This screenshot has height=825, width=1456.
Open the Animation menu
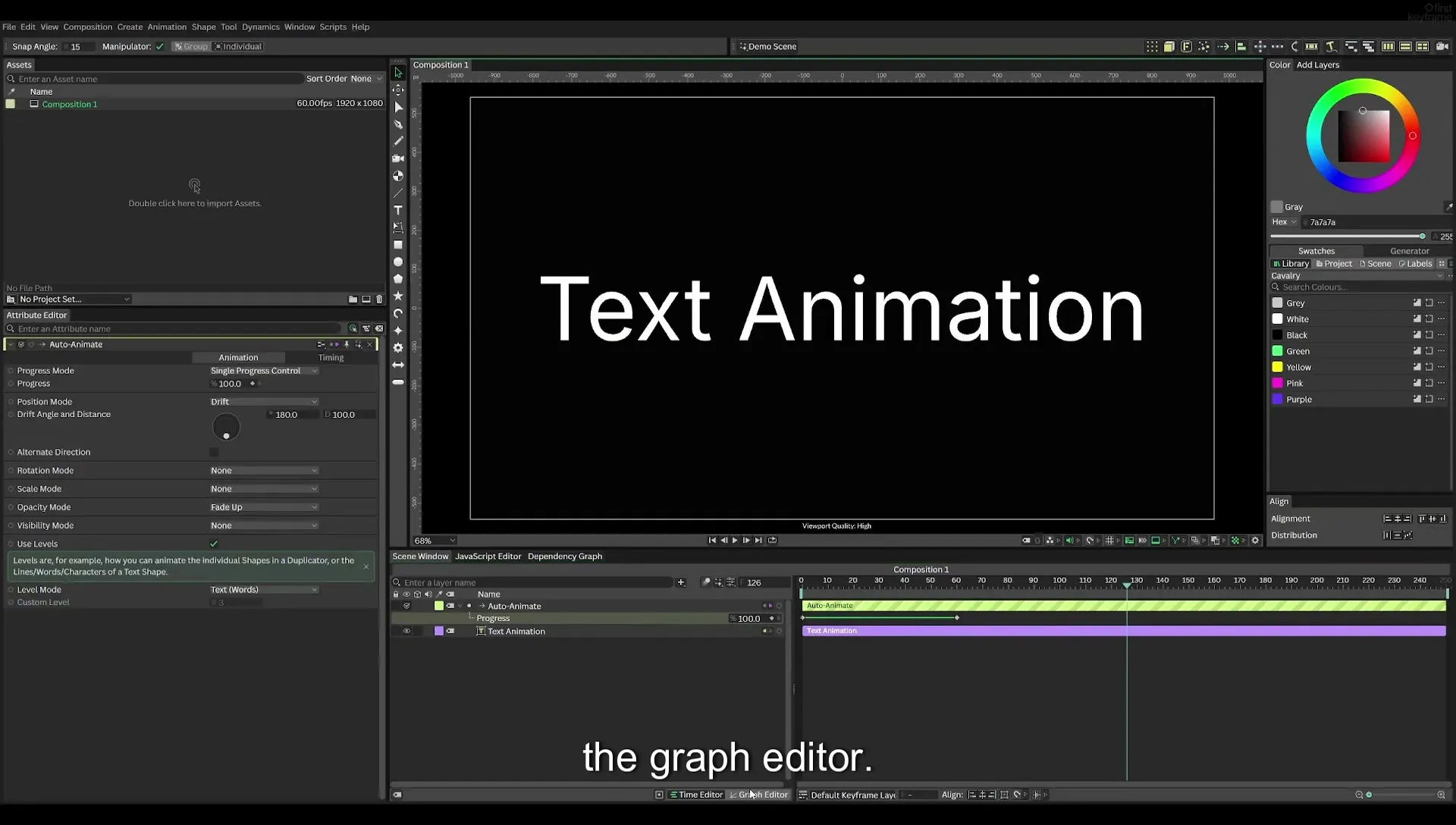tap(167, 27)
